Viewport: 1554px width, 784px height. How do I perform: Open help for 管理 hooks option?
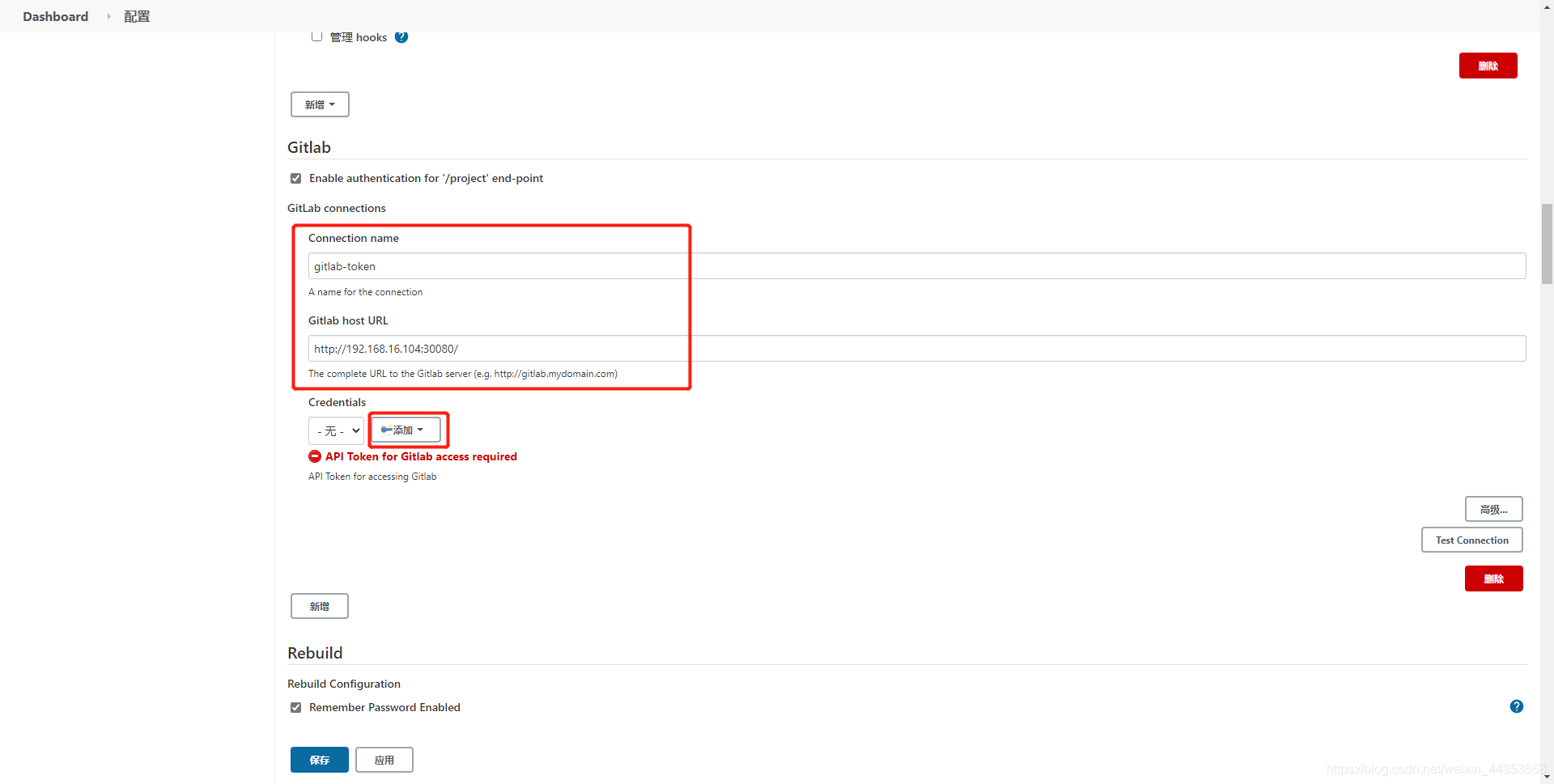point(401,37)
